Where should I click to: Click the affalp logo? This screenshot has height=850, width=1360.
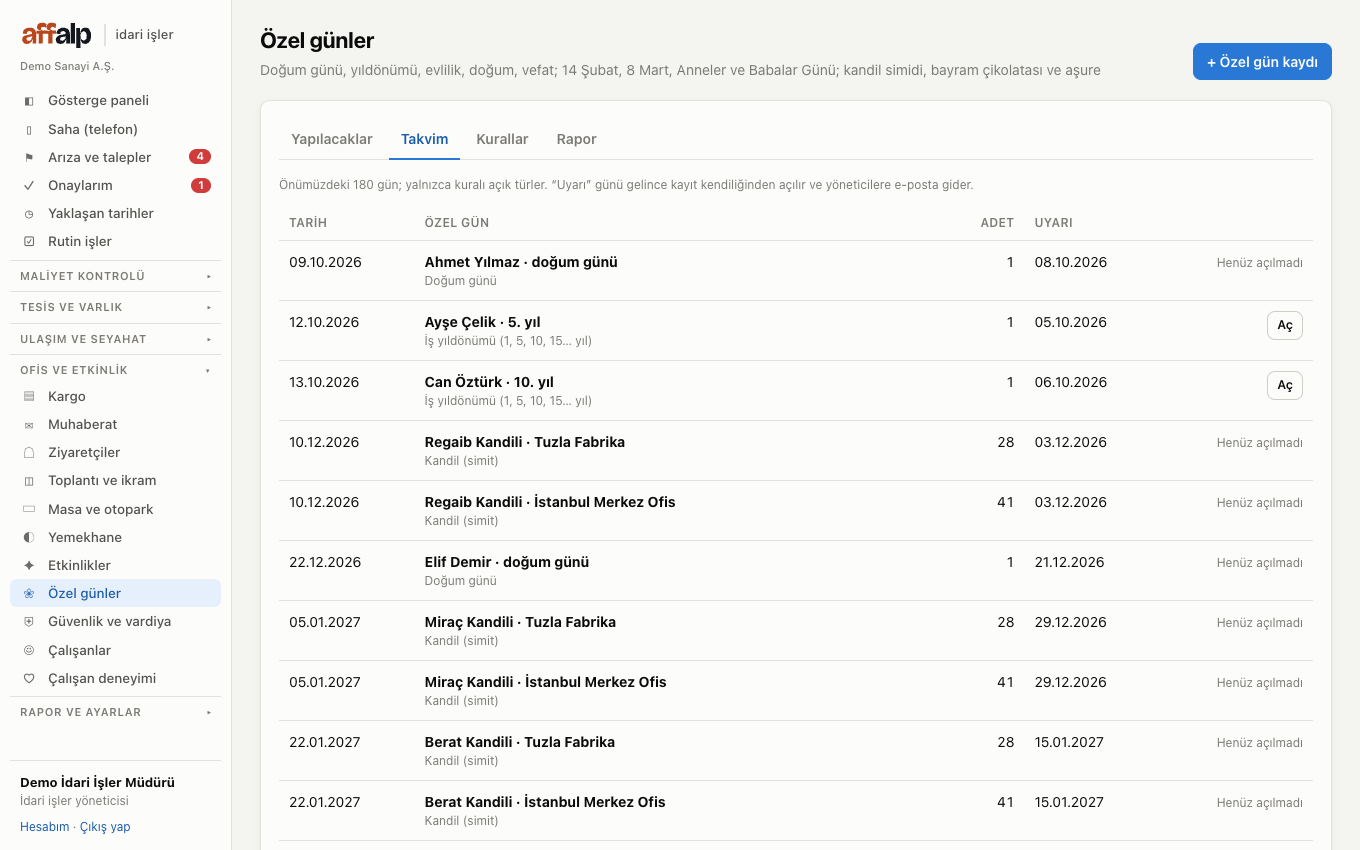tap(57, 35)
